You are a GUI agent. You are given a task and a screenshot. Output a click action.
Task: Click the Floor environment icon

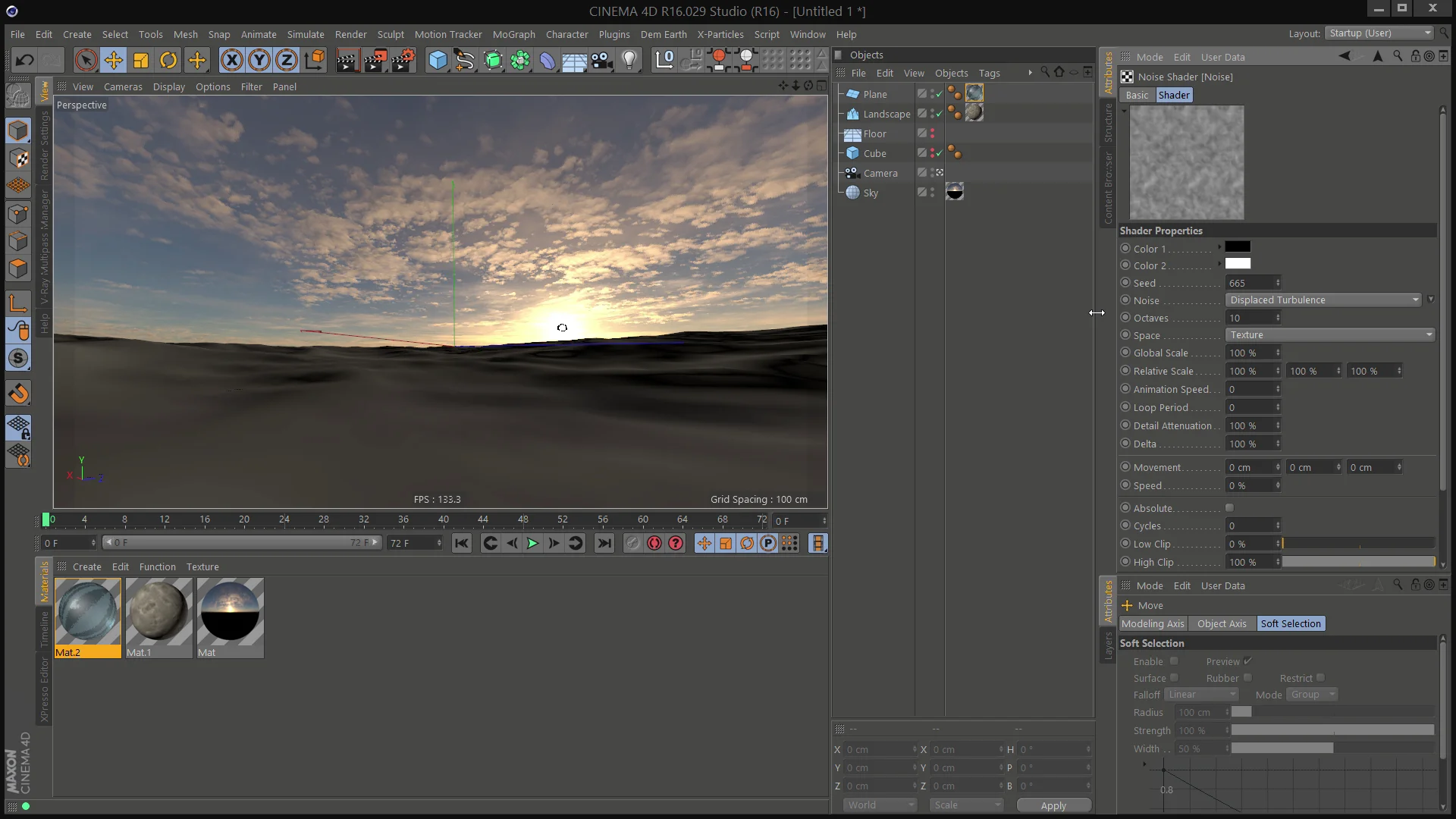click(574, 60)
